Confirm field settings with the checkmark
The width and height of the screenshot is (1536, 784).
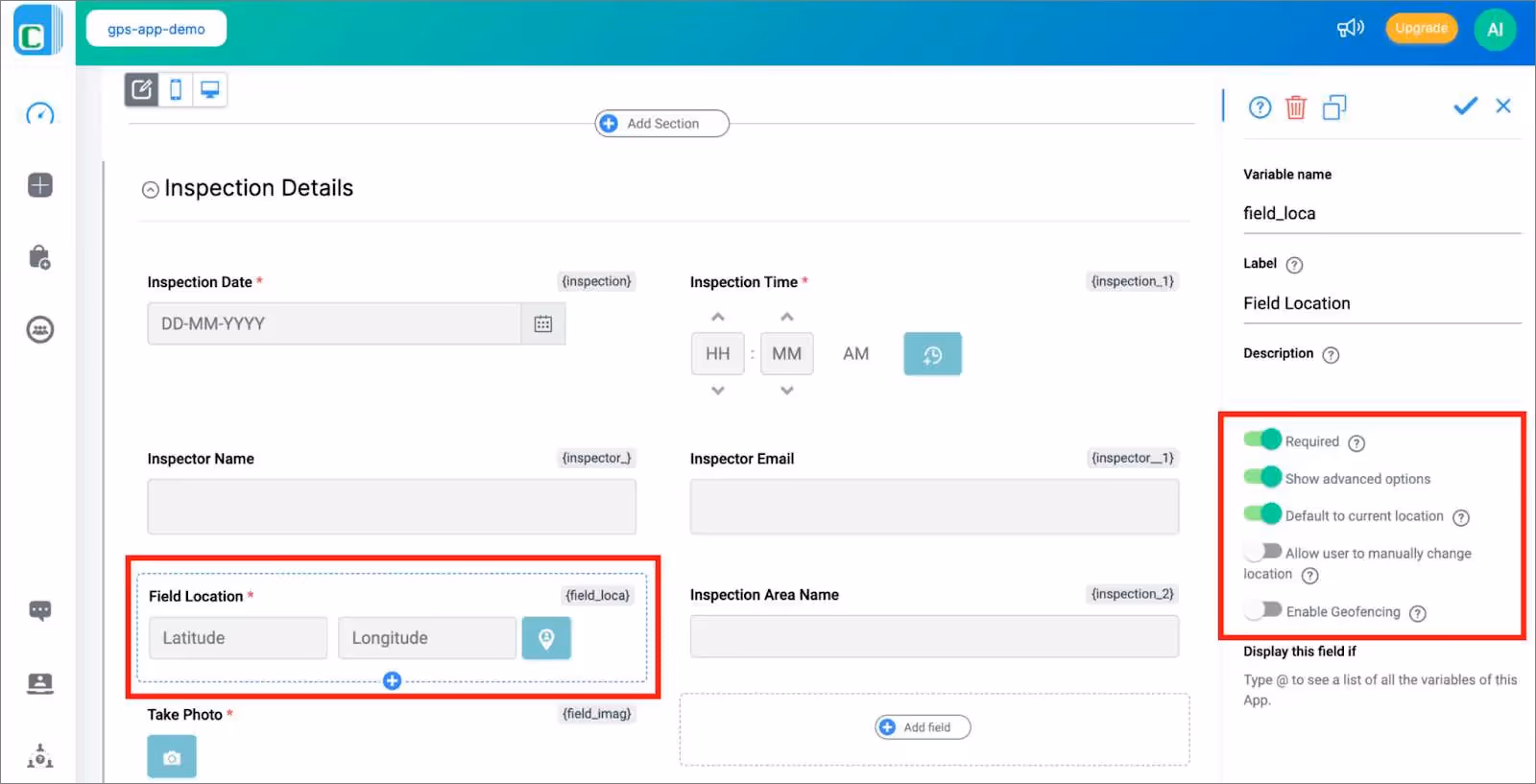(1465, 106)
